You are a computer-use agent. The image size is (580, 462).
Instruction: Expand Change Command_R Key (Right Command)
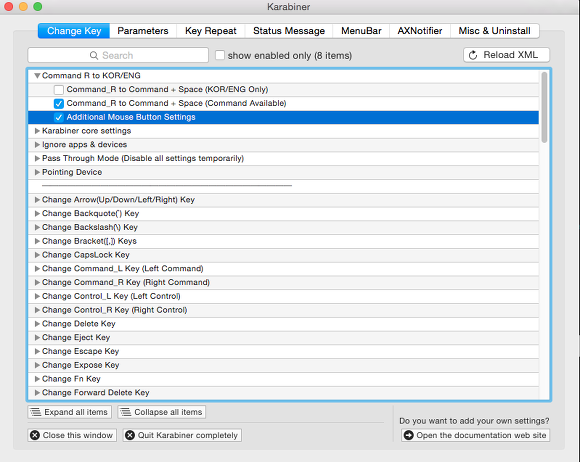pos(37,283)
